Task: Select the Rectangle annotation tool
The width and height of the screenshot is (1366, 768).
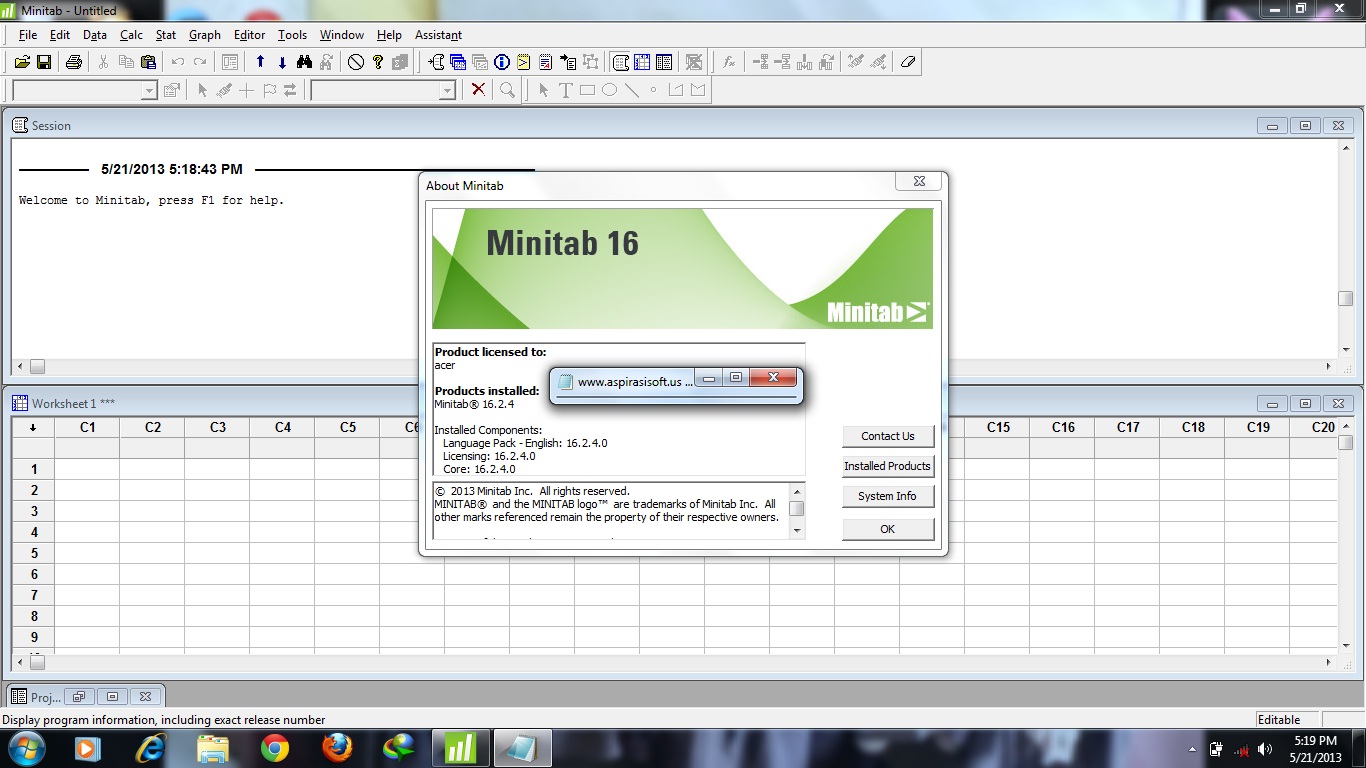Action: pos(587,90)
